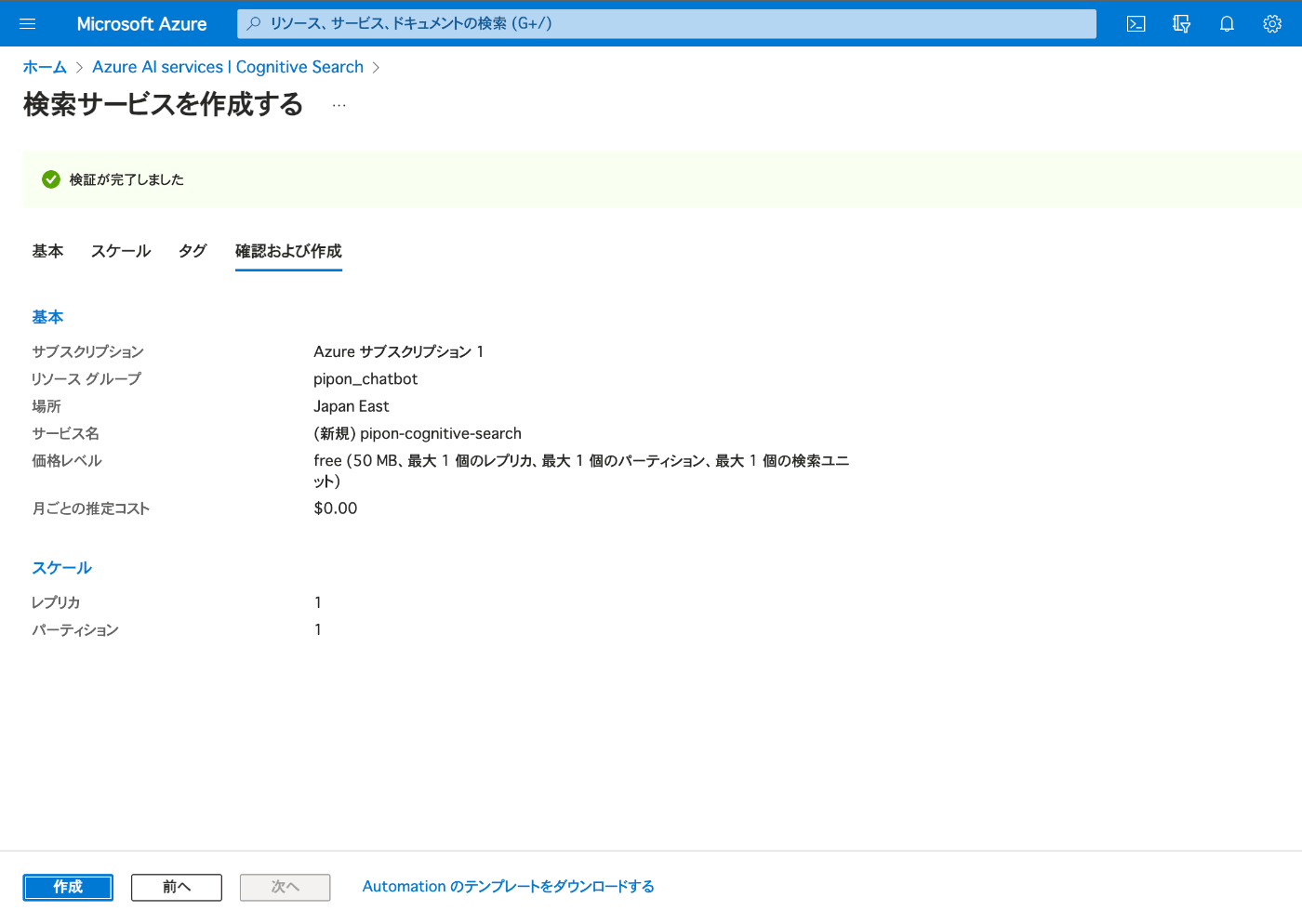Show notifications bell
The width and height of the screenshot is (1302, 924).
[1227, 24]
